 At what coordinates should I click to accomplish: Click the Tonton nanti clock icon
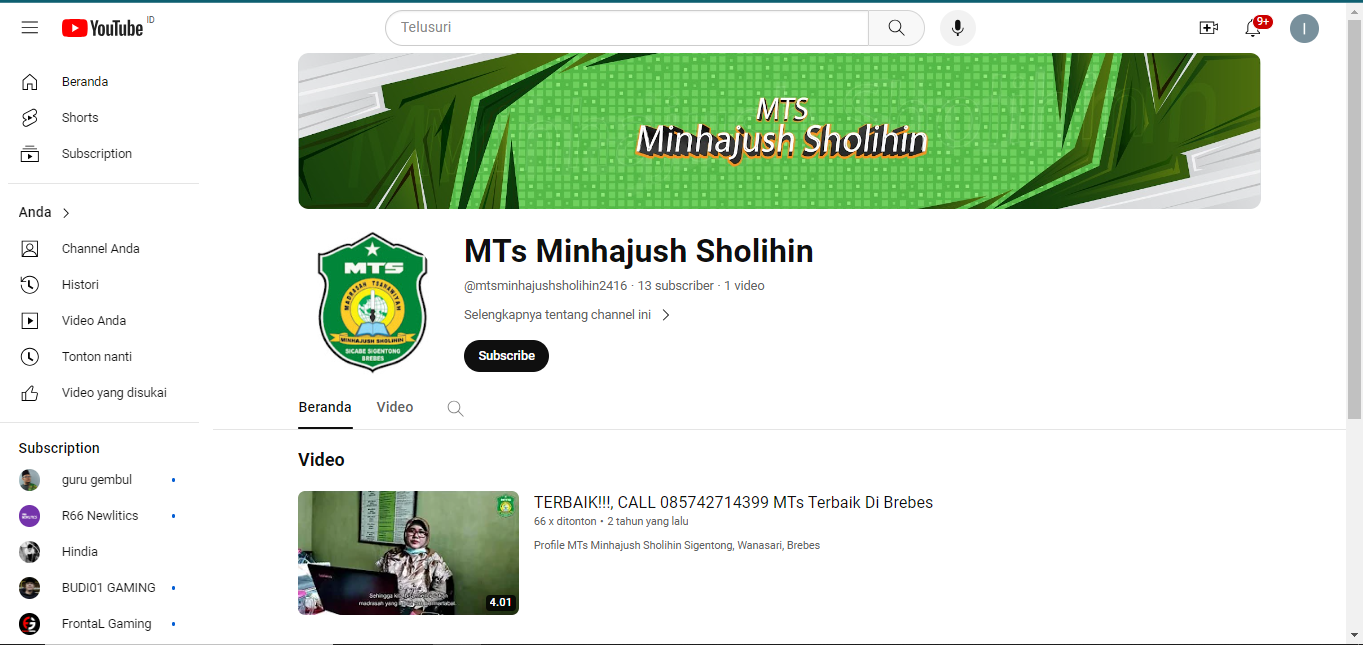(x=30, y=357)
